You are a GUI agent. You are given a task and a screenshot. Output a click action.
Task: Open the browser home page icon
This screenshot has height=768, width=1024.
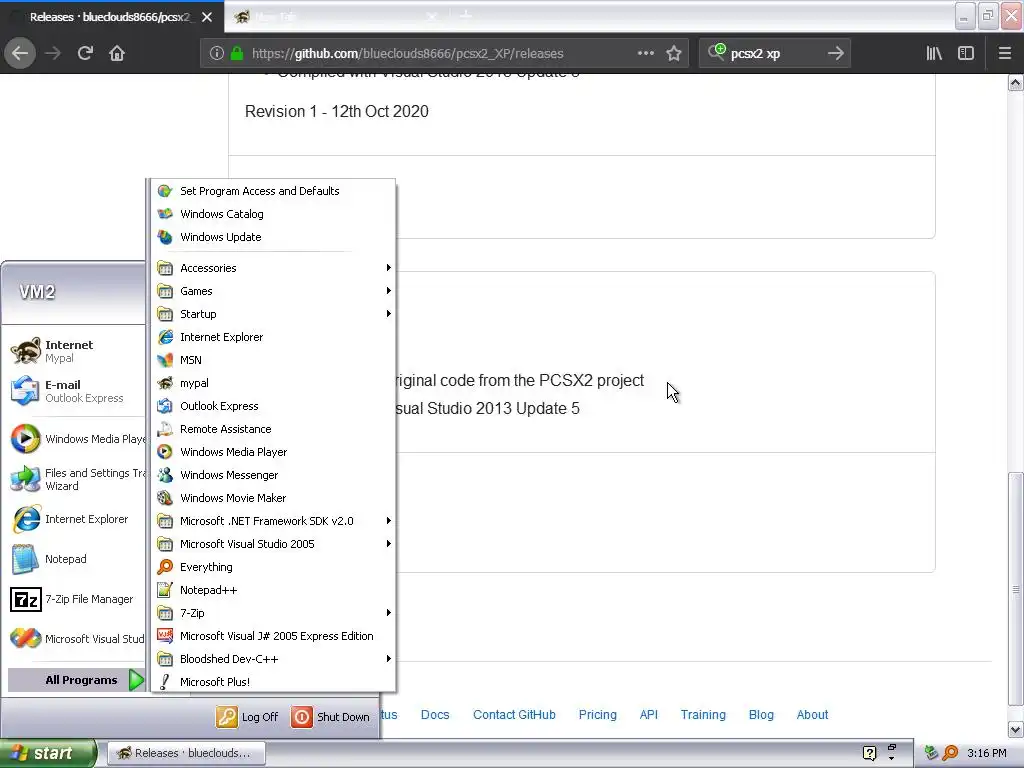point(117,54)
